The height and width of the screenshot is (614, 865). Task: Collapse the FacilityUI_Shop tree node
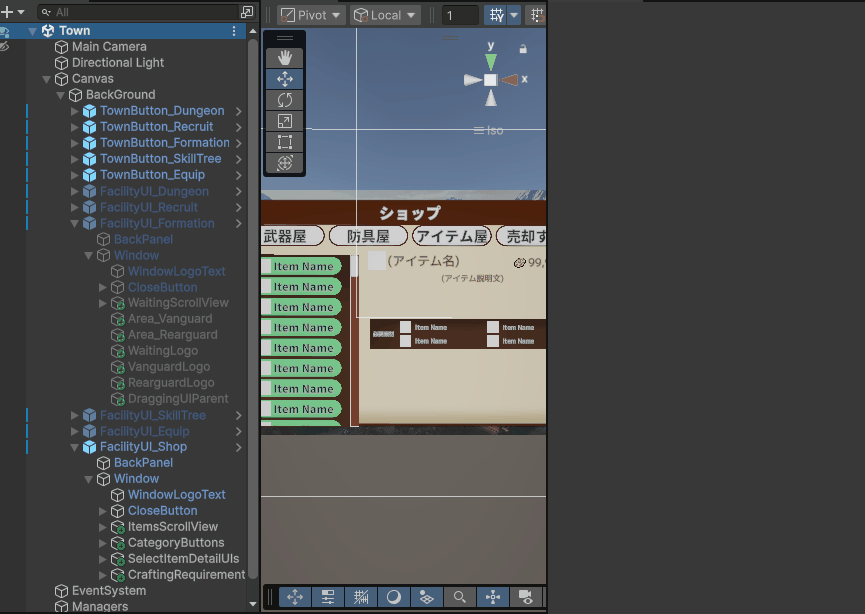click(x=75, y=447)
